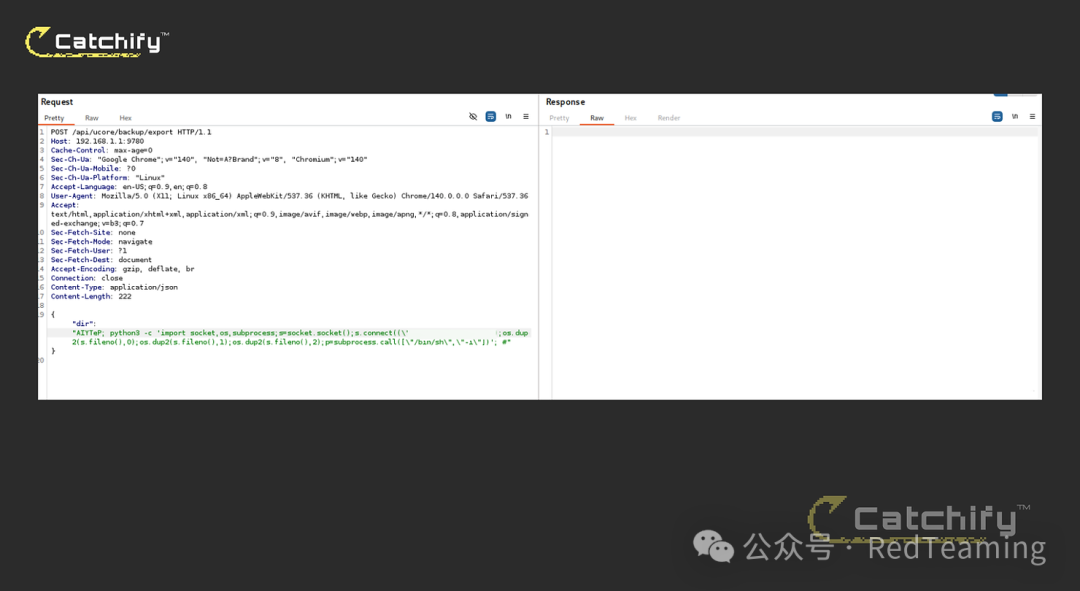This screenshot has height=591, width=1080.
Task: Click the subprocess.call /bin/sh payload line
Action: pyautogui.click(x=291, y=342)
